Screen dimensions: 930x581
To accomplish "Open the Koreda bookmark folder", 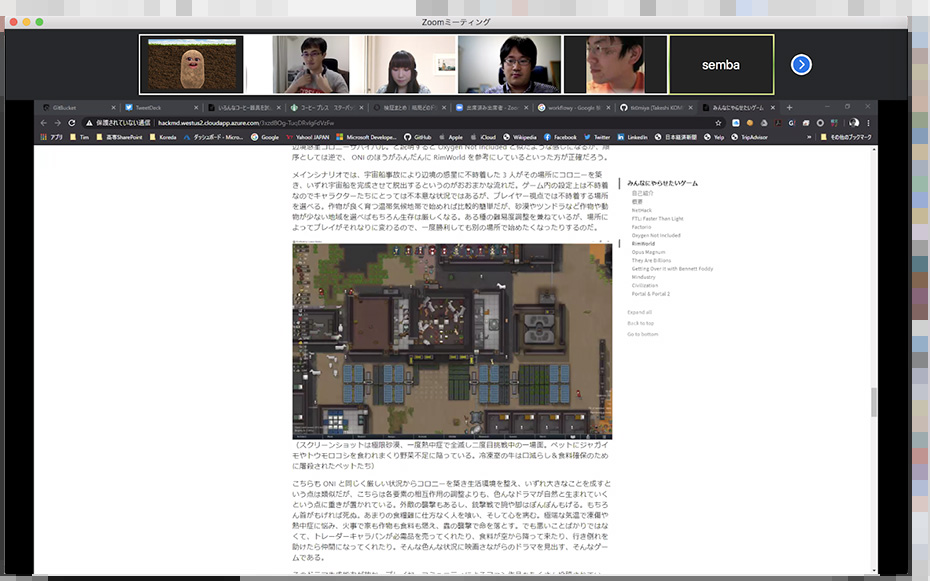I will [x=163, y=137].
